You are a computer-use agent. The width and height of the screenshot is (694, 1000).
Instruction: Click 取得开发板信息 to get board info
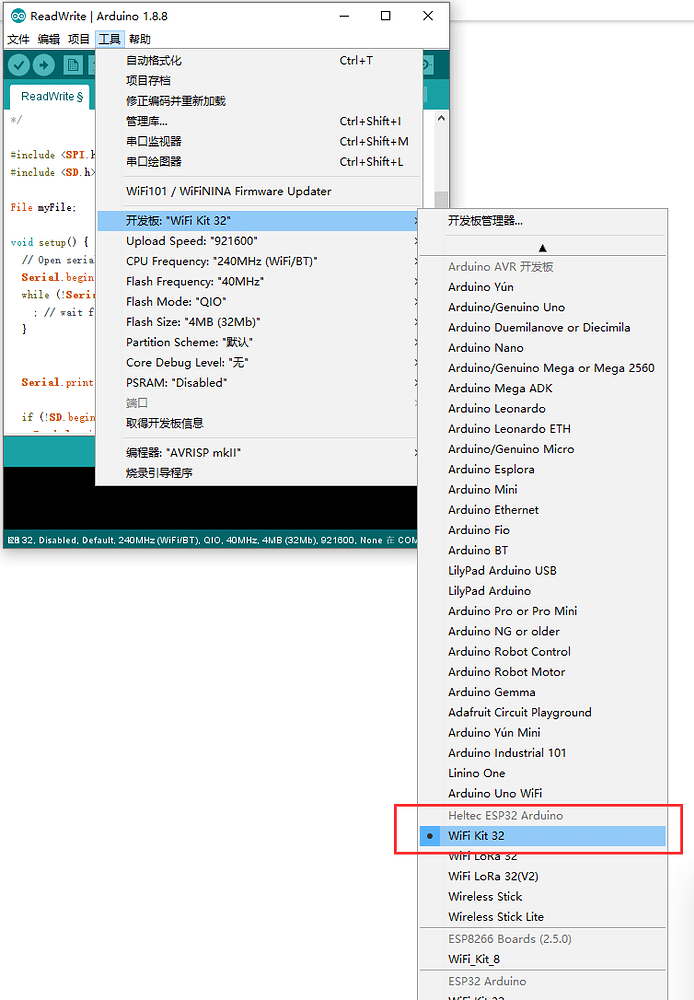tap(164, 423)
